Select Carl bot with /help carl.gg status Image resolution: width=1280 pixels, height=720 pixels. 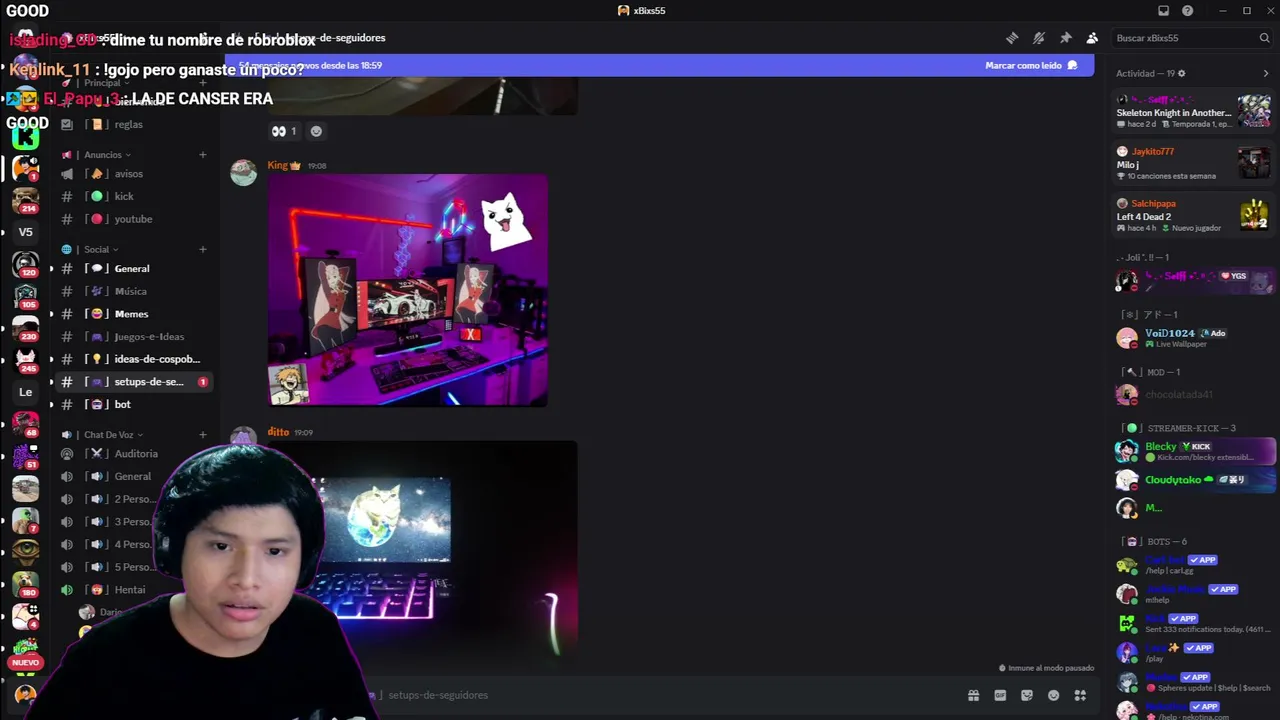1193,565
